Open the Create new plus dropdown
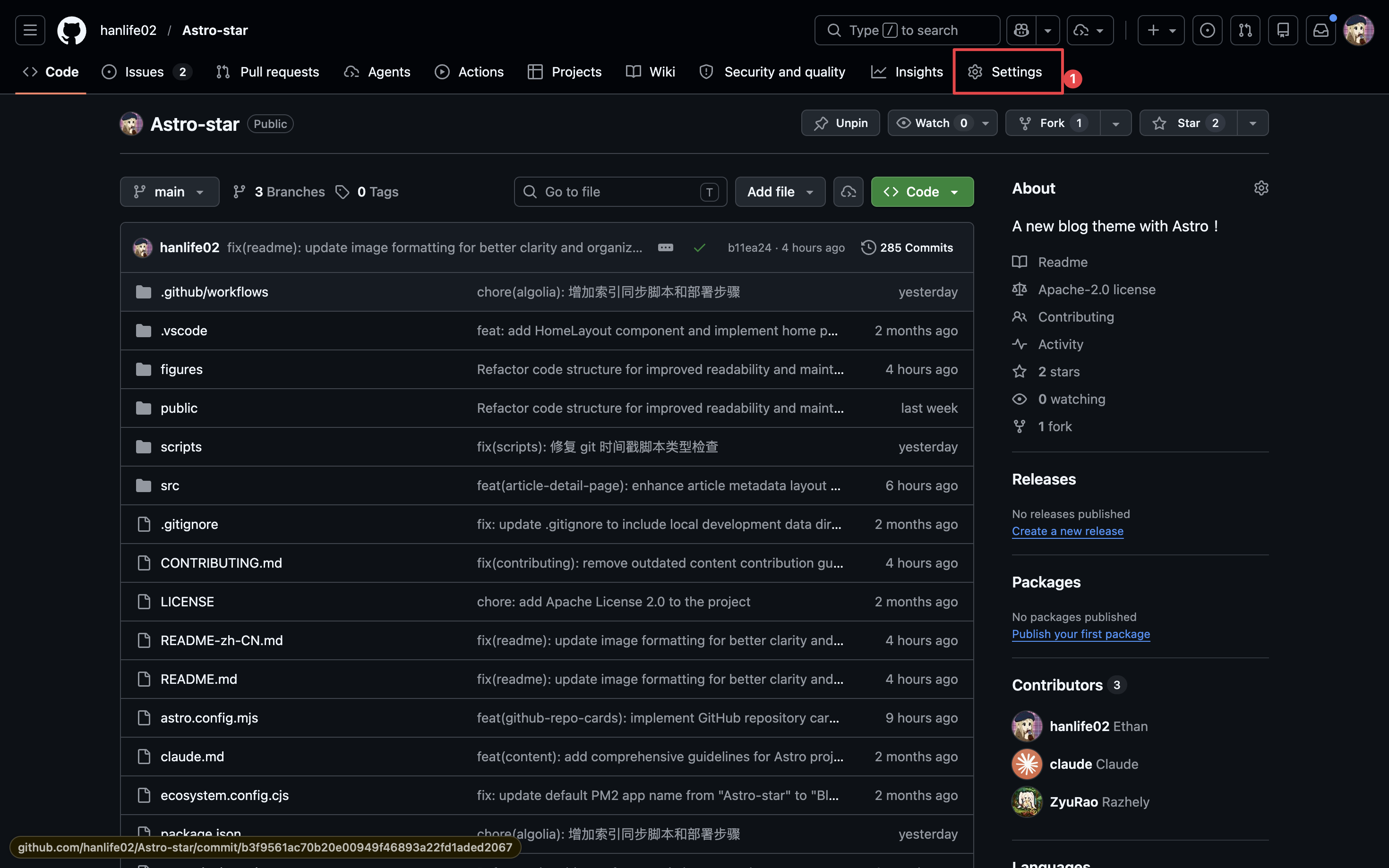This screenshot has width=1389, height=868. [x=1160, y=30]
